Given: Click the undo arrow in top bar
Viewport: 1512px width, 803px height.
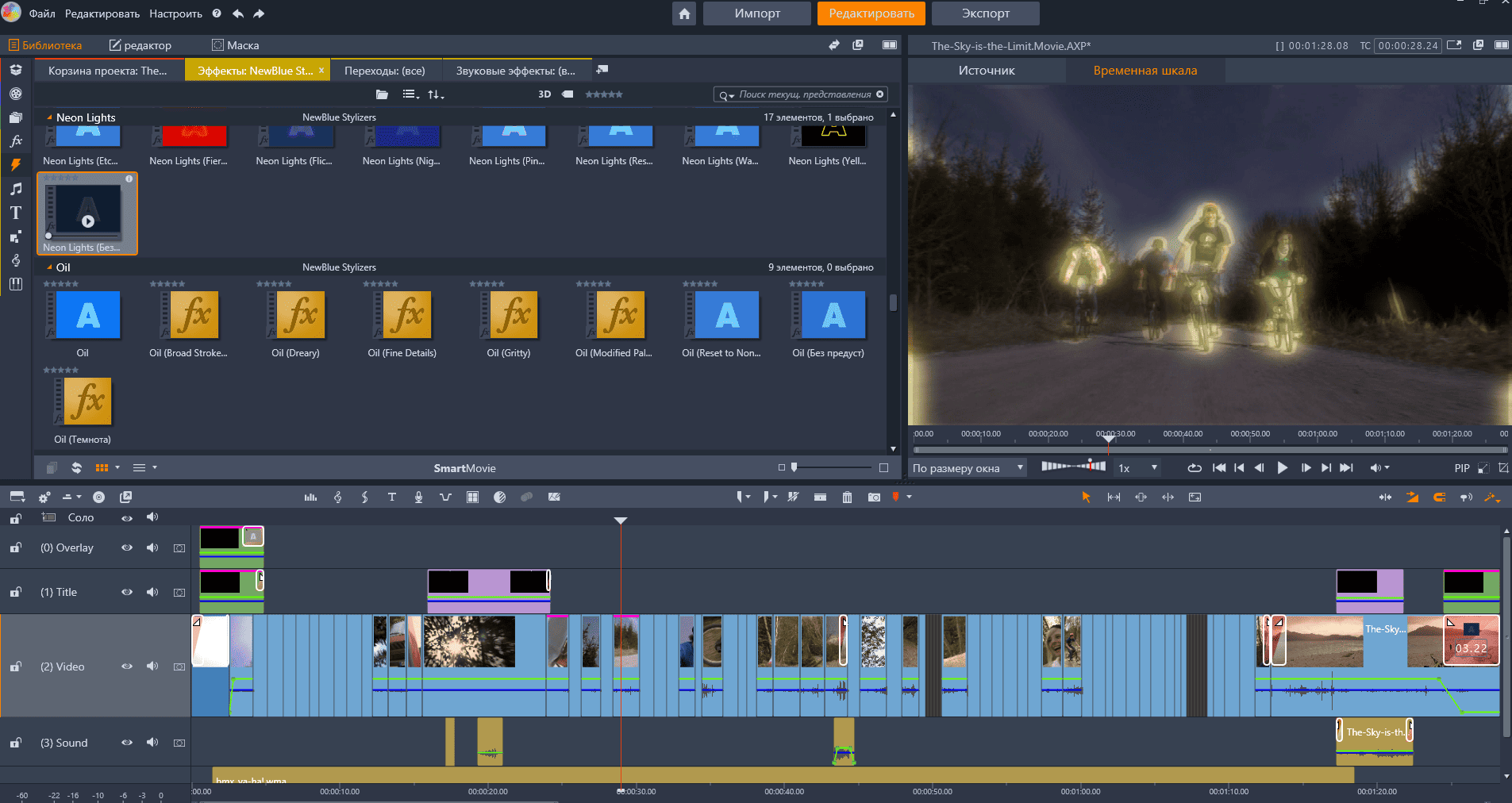Looking at the screenshot, I should (238, 13).
